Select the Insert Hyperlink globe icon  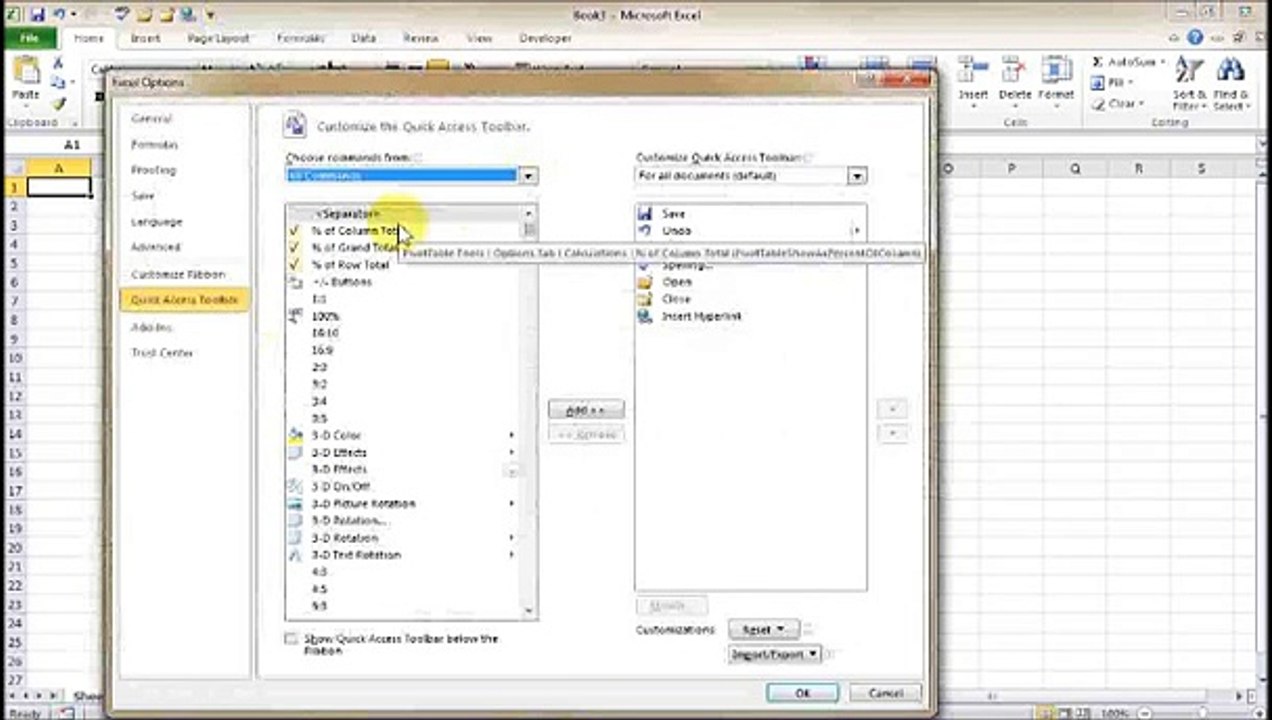[645, 316]
